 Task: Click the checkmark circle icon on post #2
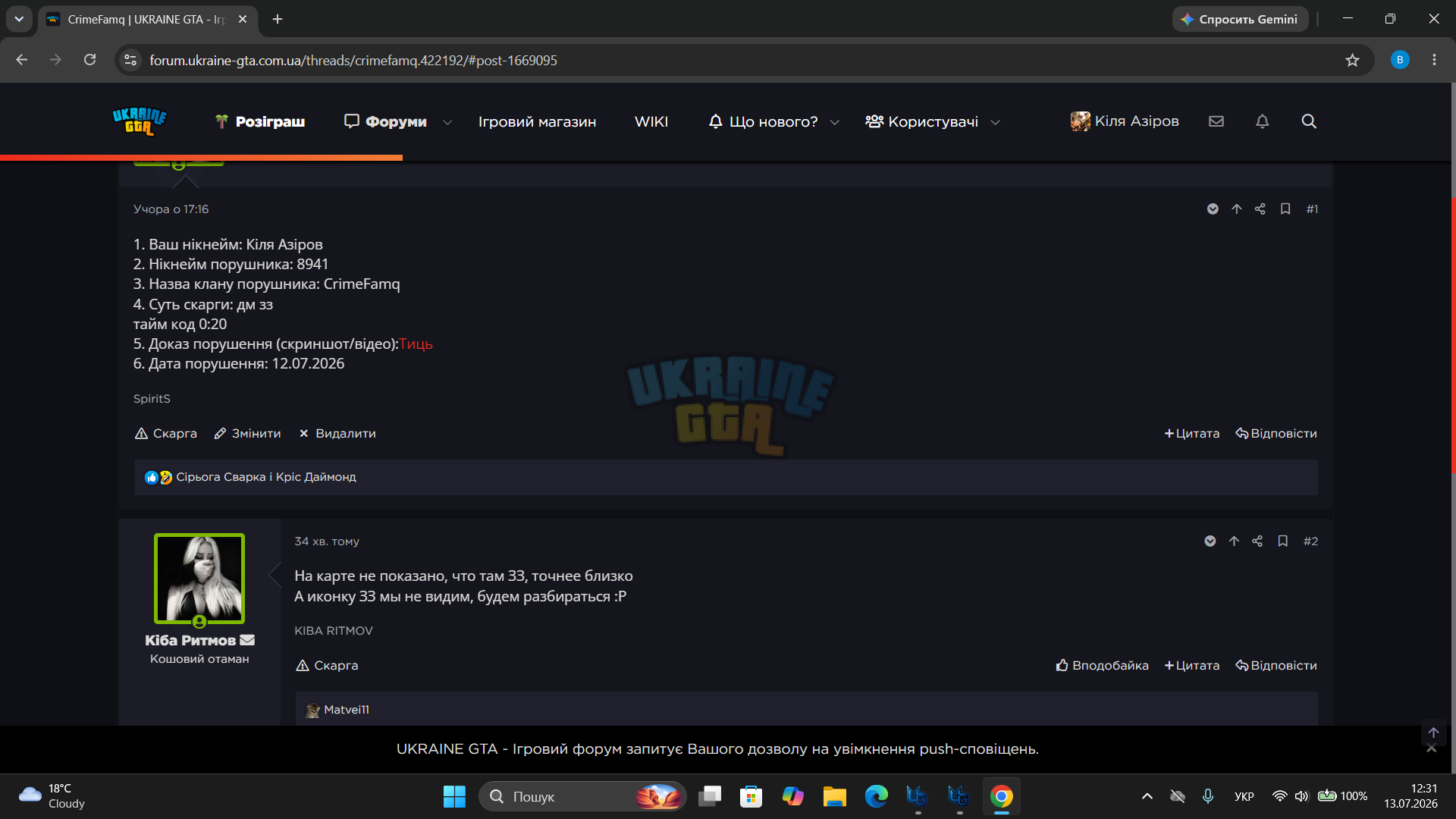click(x=1210, y=541)
